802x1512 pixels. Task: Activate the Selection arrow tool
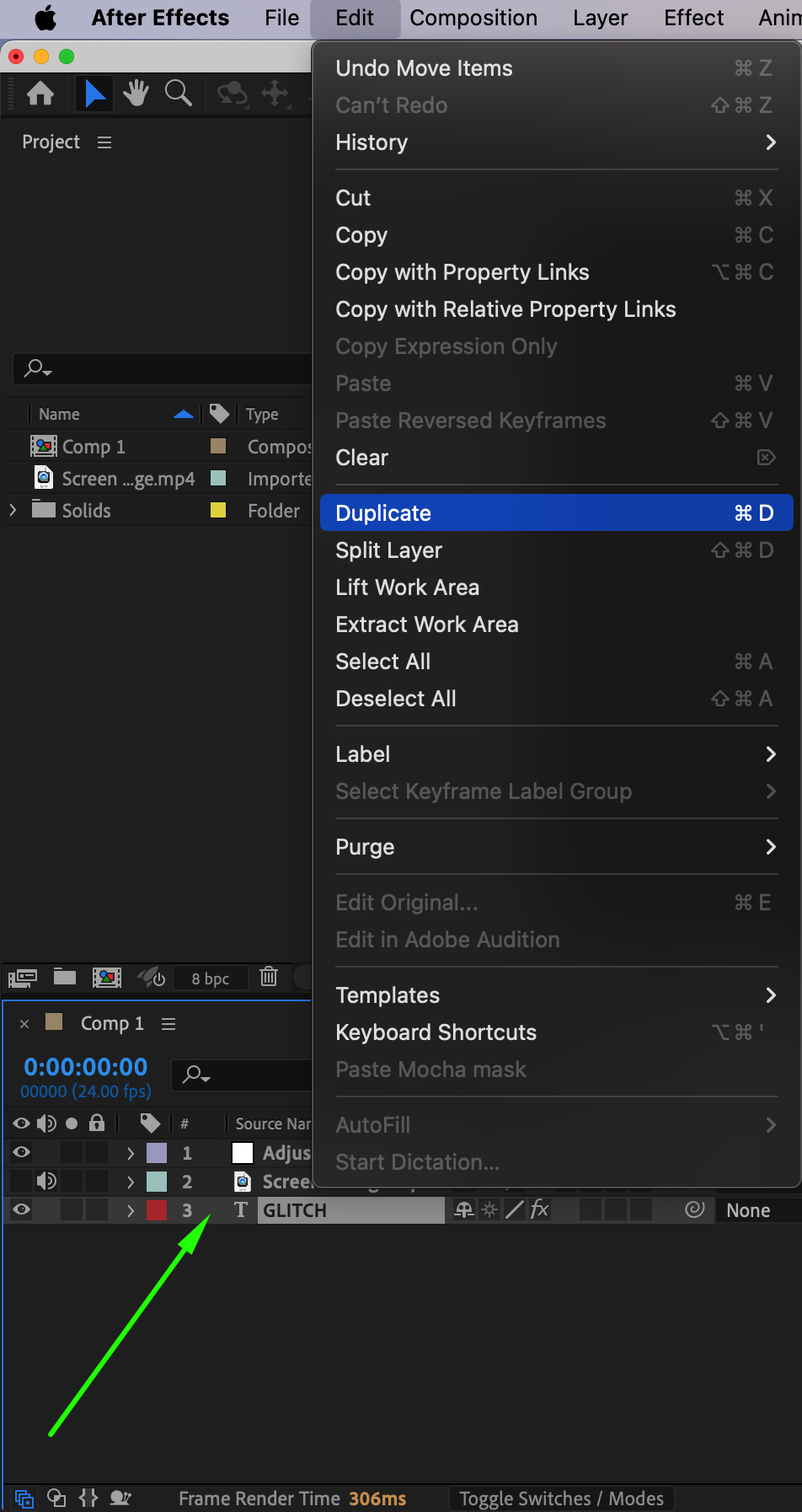94,94
